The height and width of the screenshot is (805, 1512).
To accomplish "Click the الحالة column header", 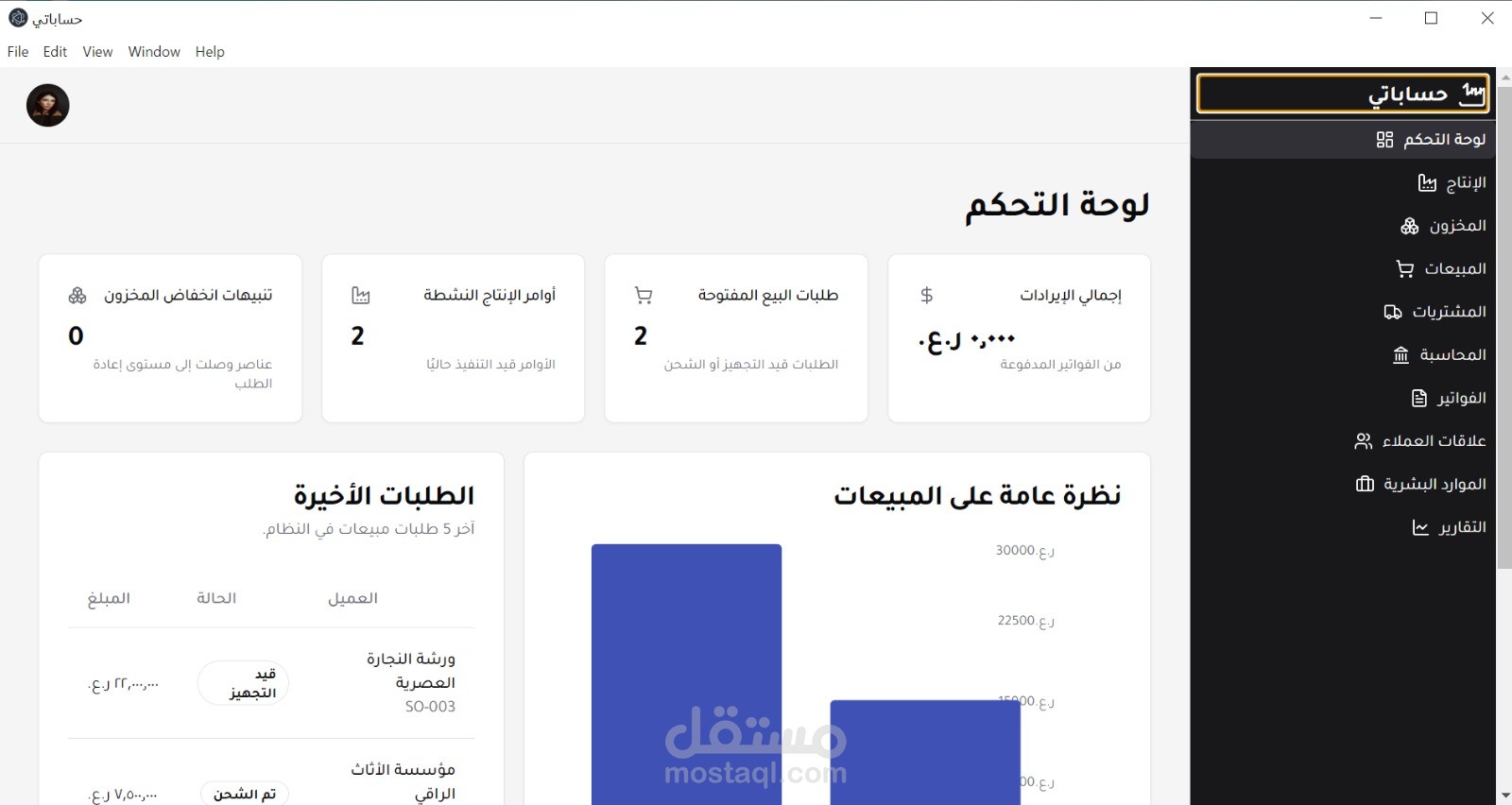I will 216,598.
